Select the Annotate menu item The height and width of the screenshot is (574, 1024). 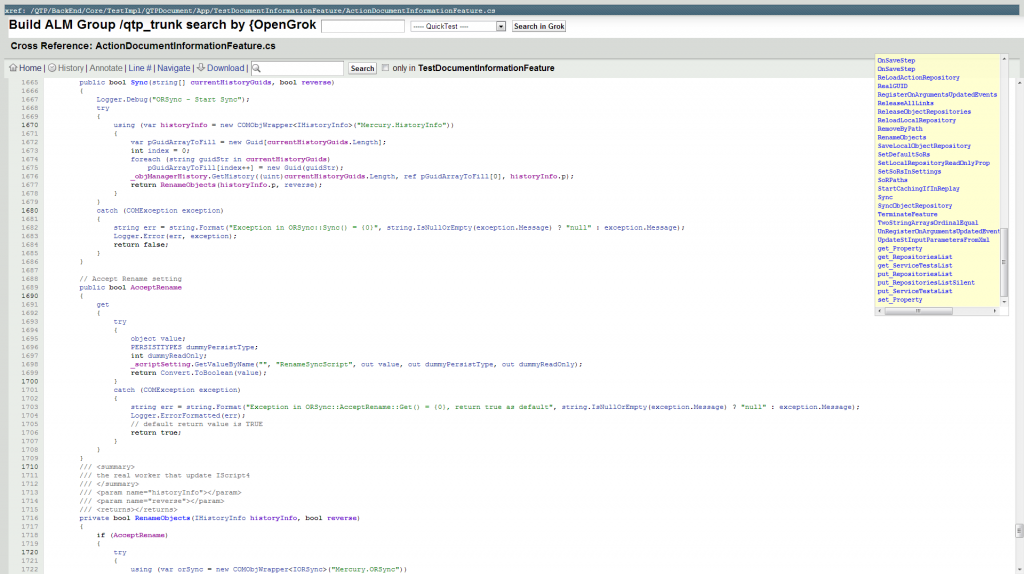[106, 68]
